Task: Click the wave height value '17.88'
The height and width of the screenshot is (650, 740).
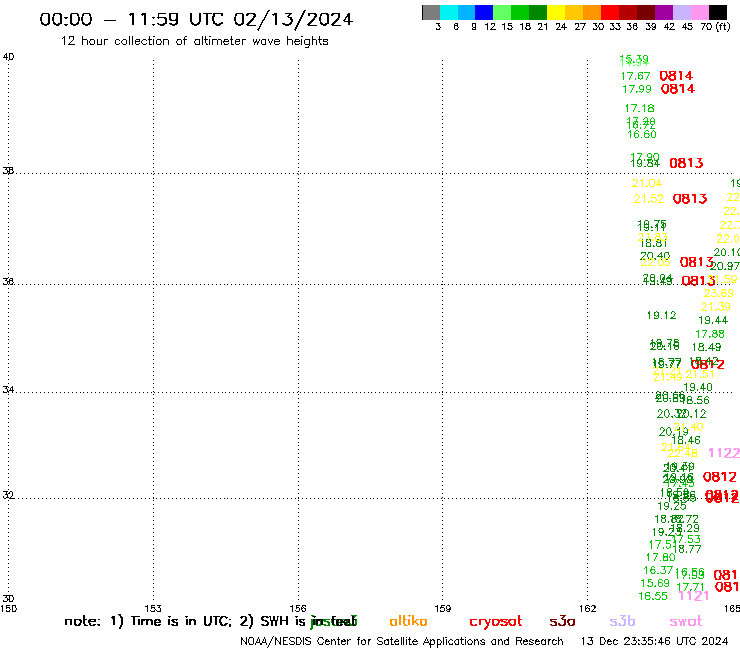Action: tap(710, 334)
